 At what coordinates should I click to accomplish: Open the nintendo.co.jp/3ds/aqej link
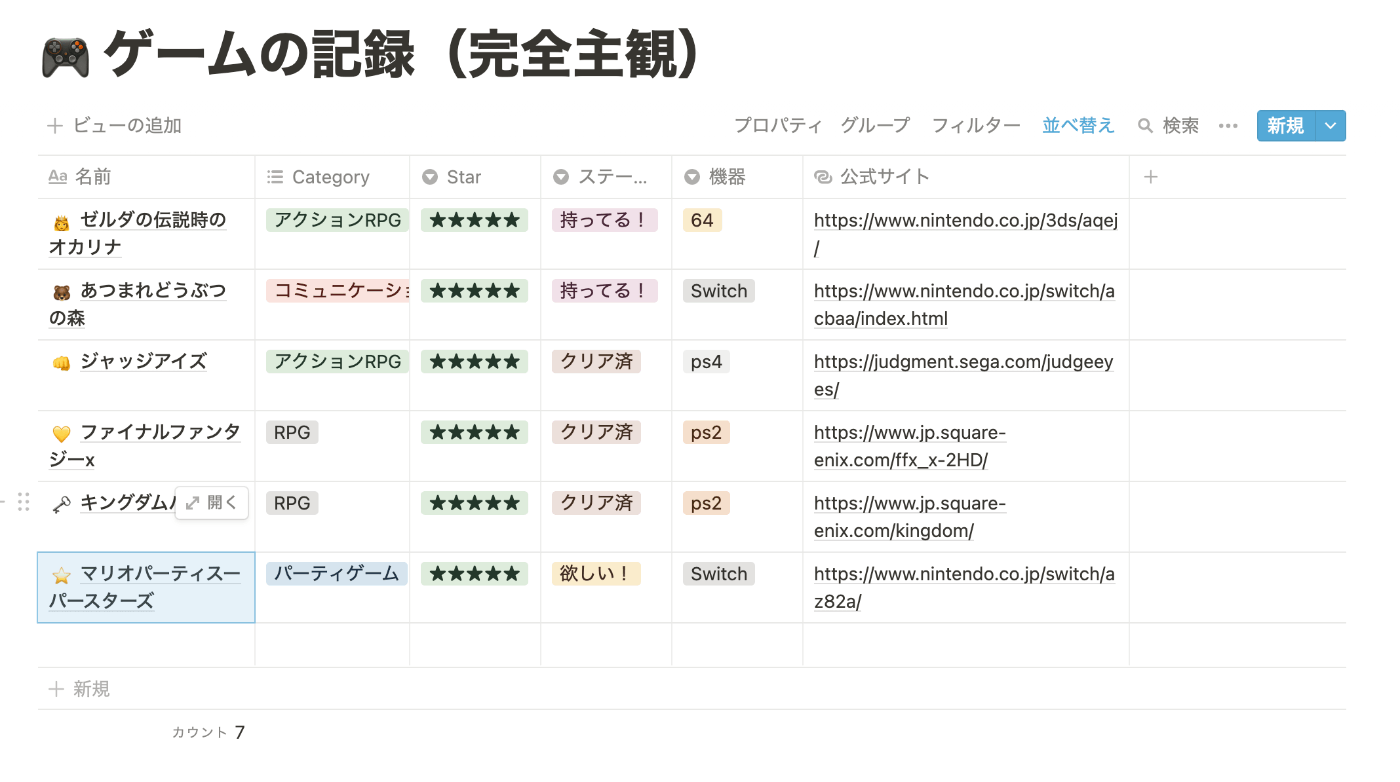coord(966,234)
